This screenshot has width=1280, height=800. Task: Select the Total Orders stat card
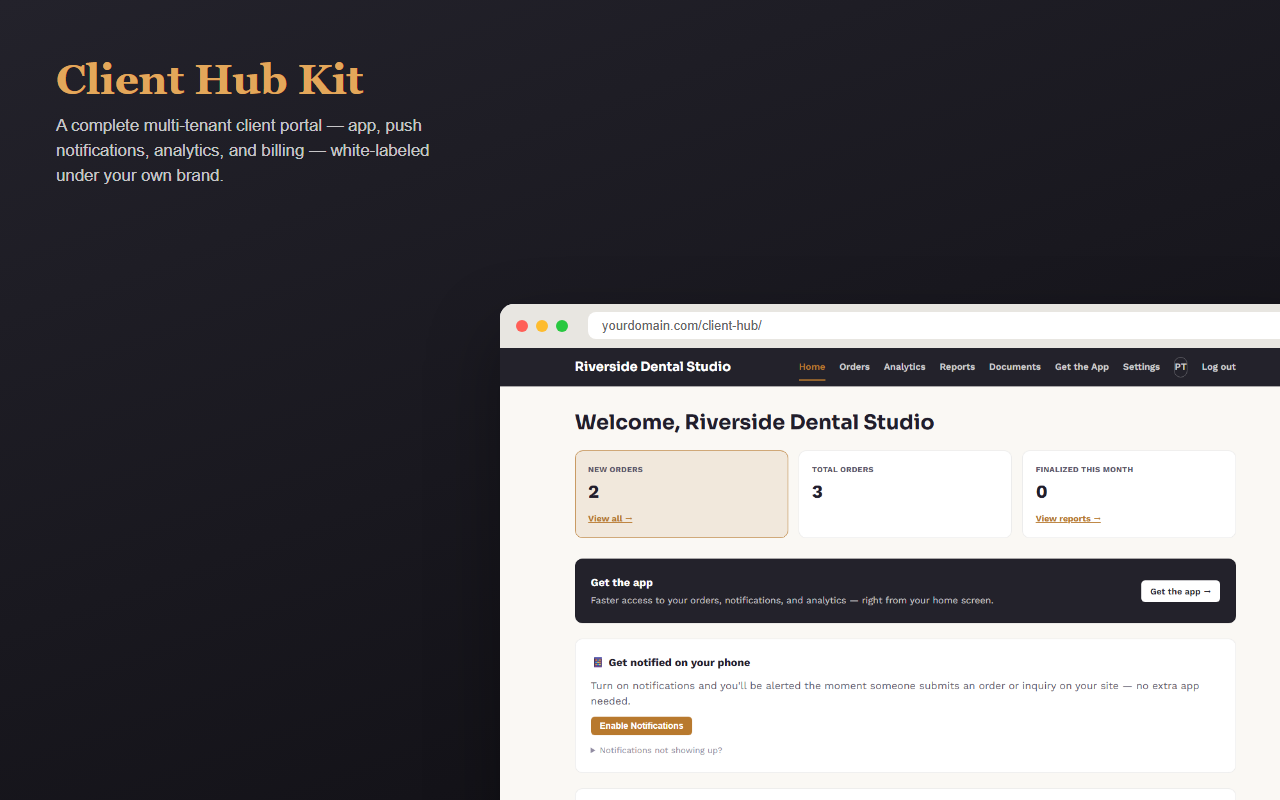(905, 494)
